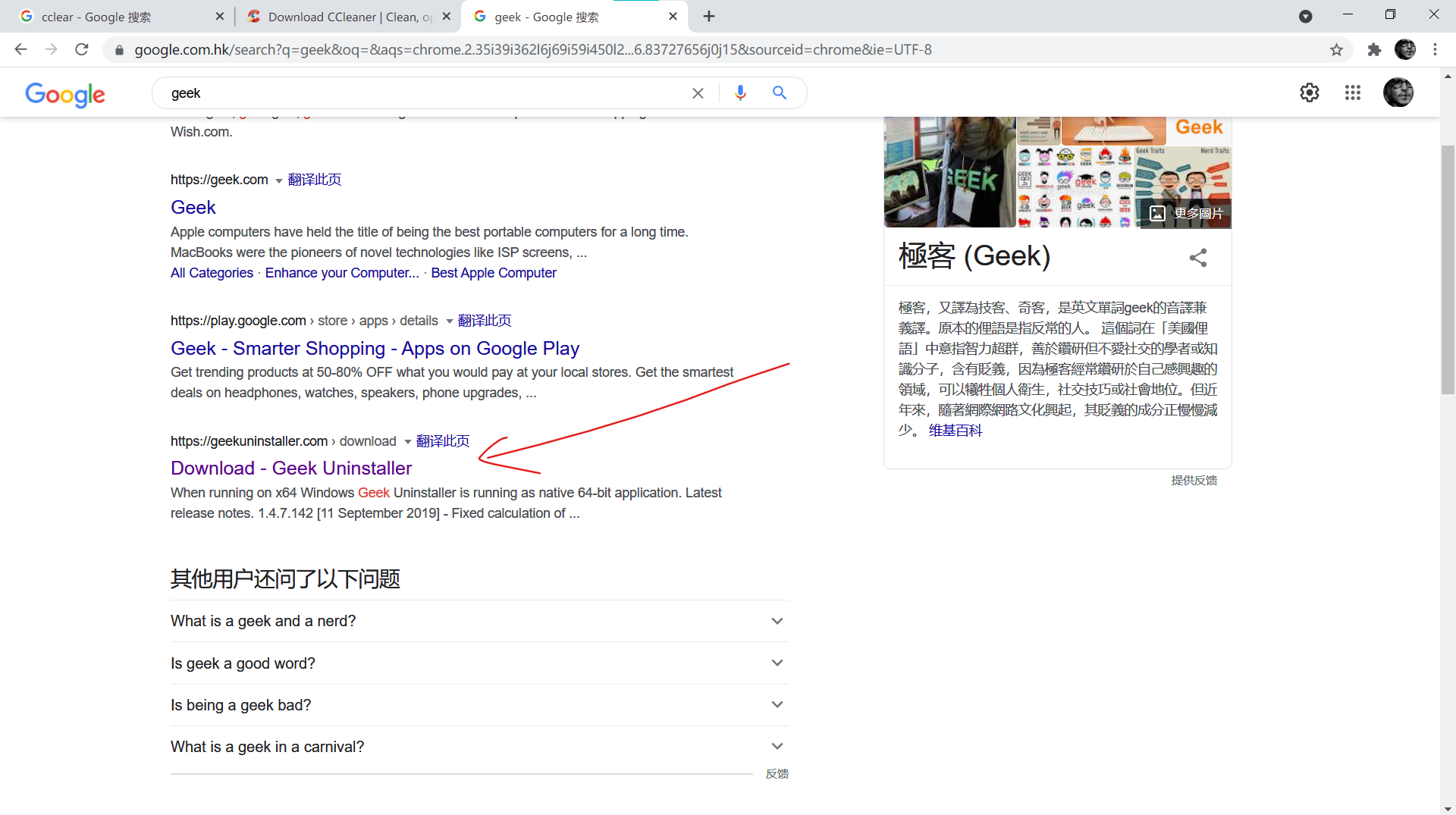Open the new tab plus button
Screen dimensions: 1456x815
pos(709,17)
